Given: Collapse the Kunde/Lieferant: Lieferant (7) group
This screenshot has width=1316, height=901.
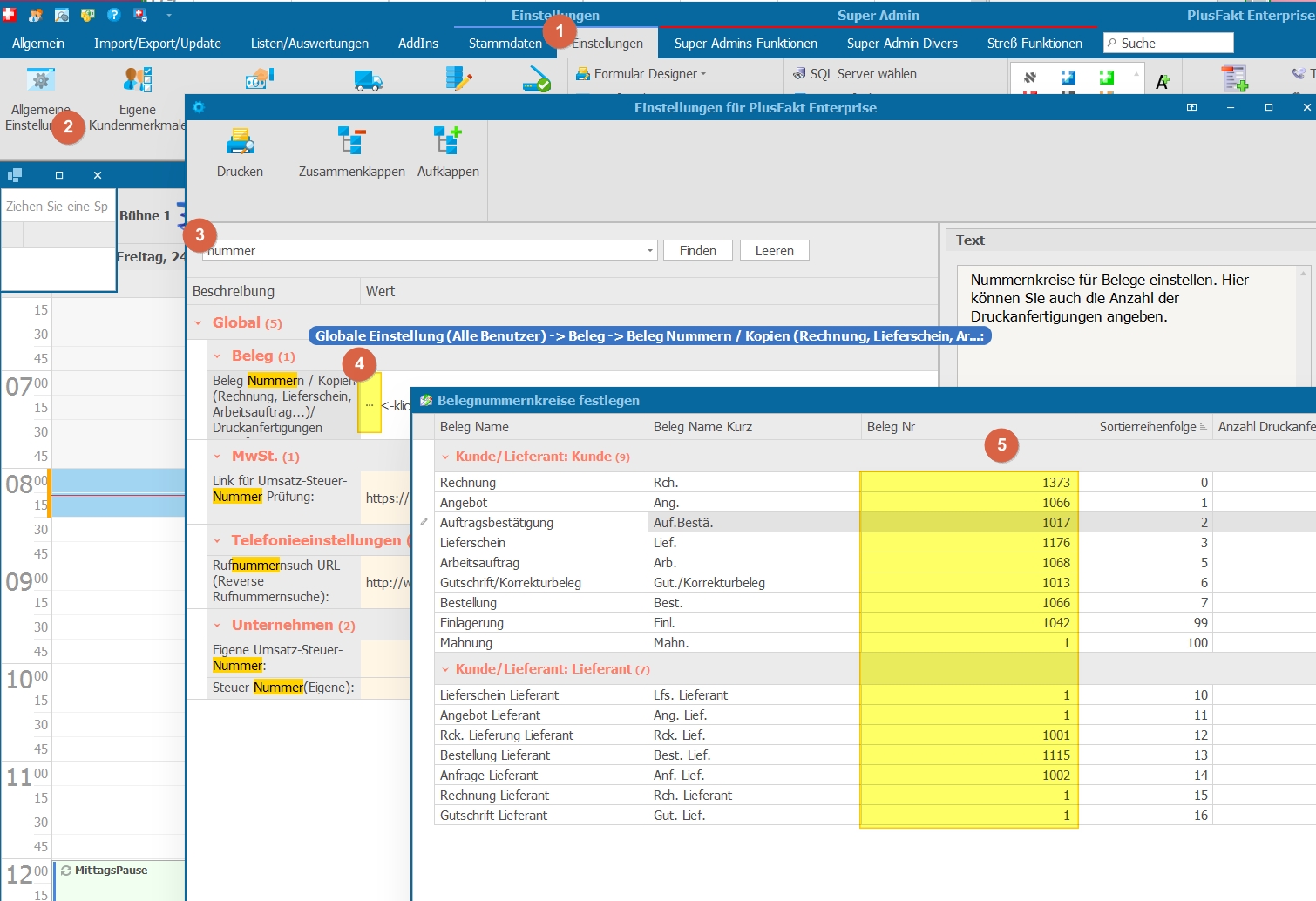Looking at the screenshot, I should click(445, 670).
